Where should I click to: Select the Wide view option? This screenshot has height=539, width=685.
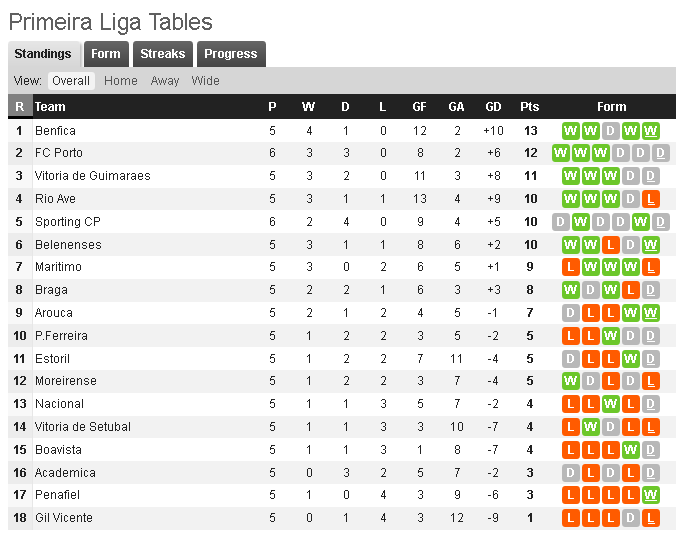(206, 81)
